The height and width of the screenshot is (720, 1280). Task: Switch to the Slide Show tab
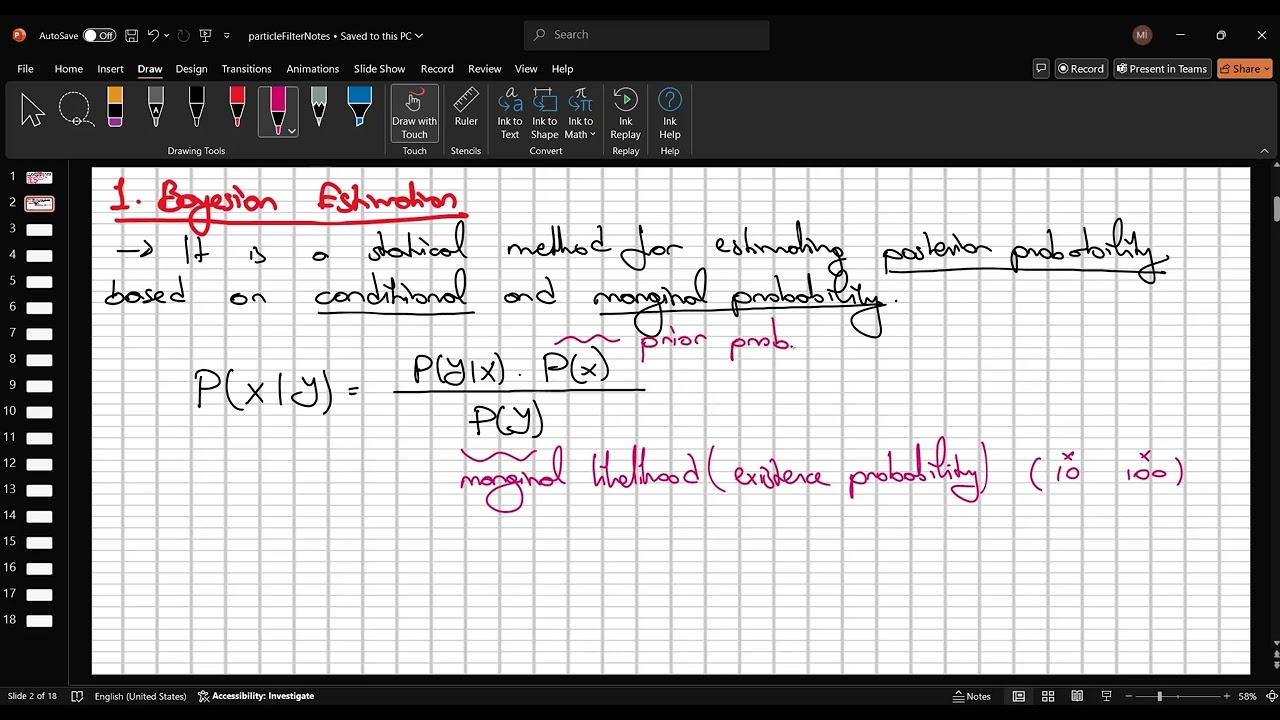(x=379, y=69)
